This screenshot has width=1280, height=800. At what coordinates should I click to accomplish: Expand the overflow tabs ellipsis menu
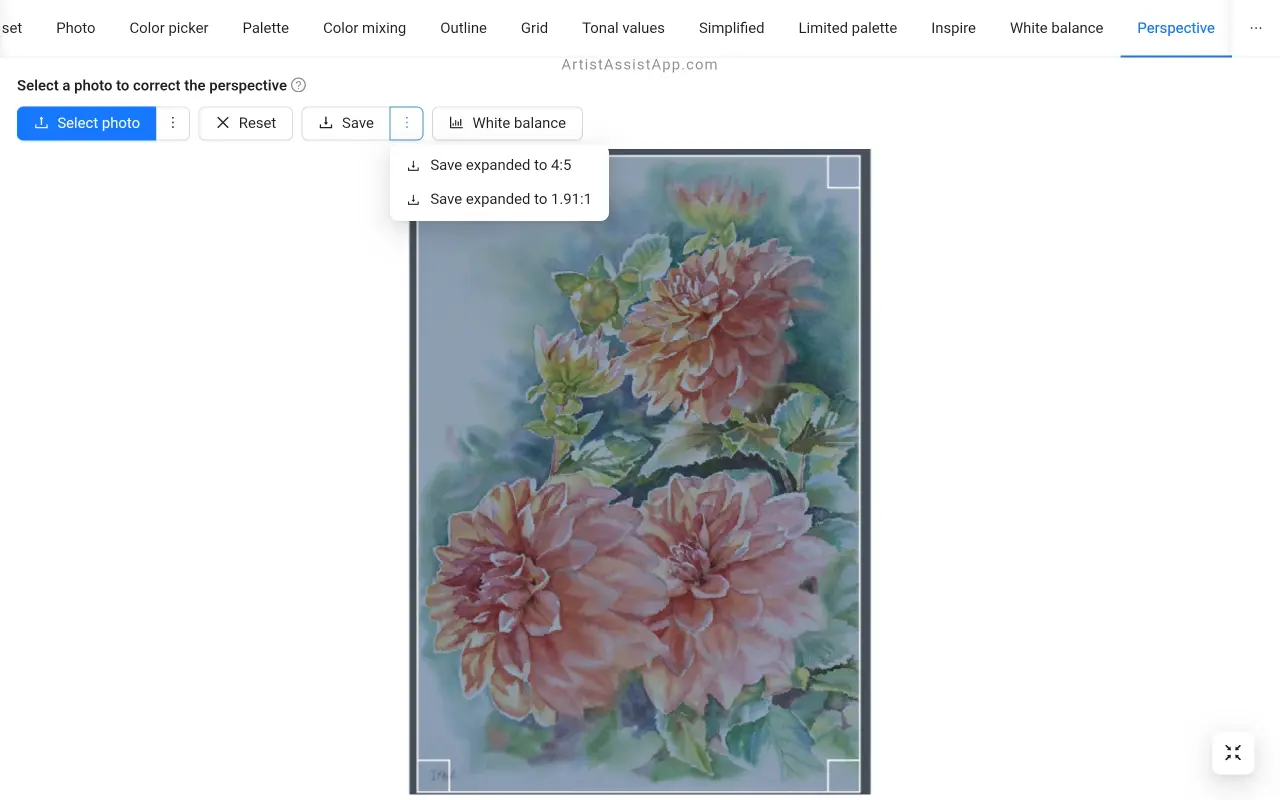(1256, 28)
